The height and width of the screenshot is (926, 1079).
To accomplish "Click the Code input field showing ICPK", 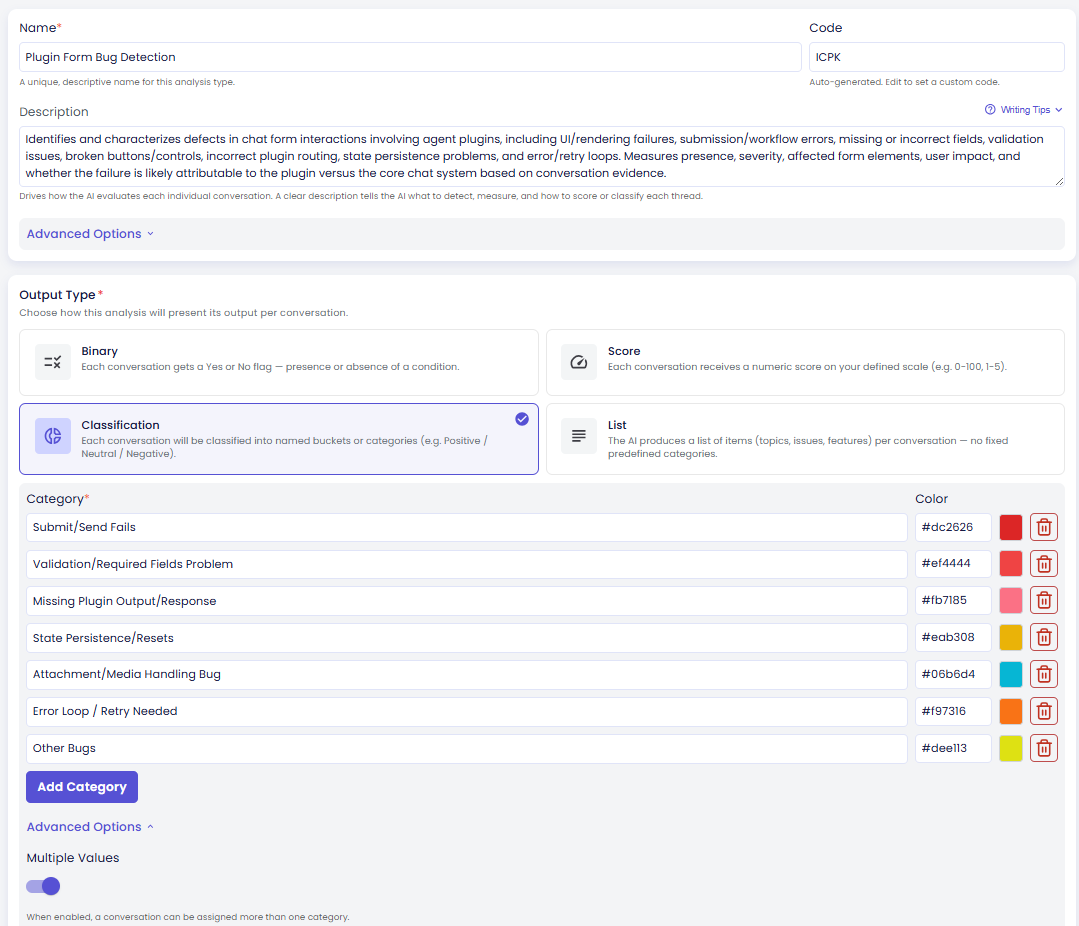I will pos(937,57).
